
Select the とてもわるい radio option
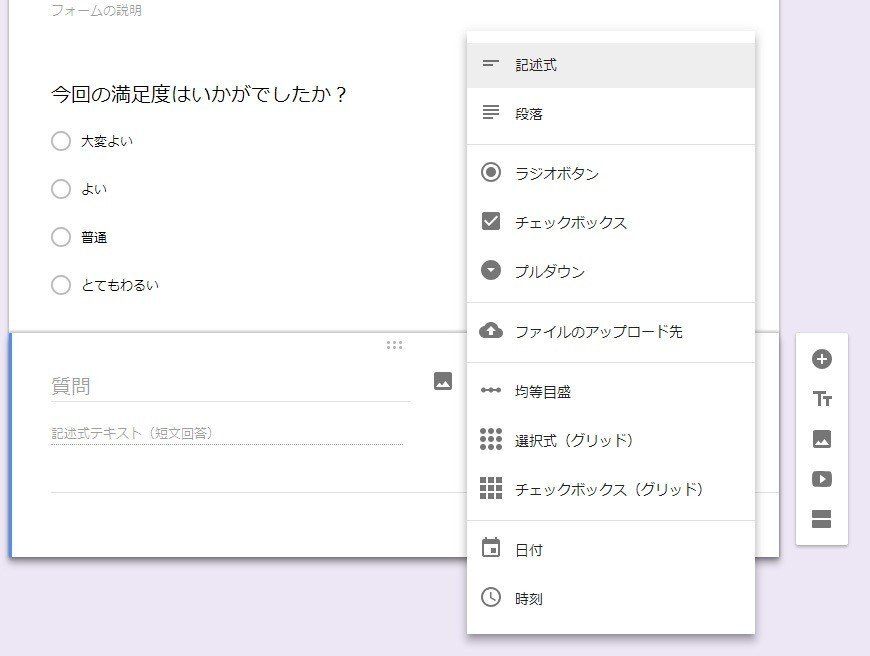[61, 285]
